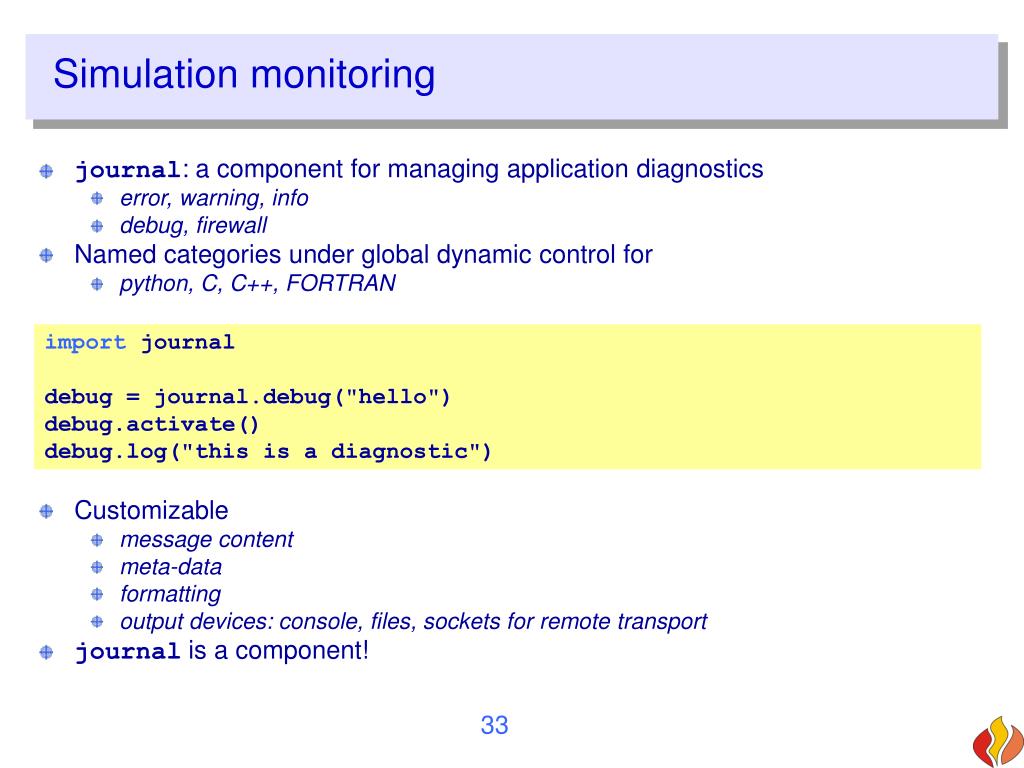Click the 'Simulation monitoring' slide title

click(x=244, y=74)
